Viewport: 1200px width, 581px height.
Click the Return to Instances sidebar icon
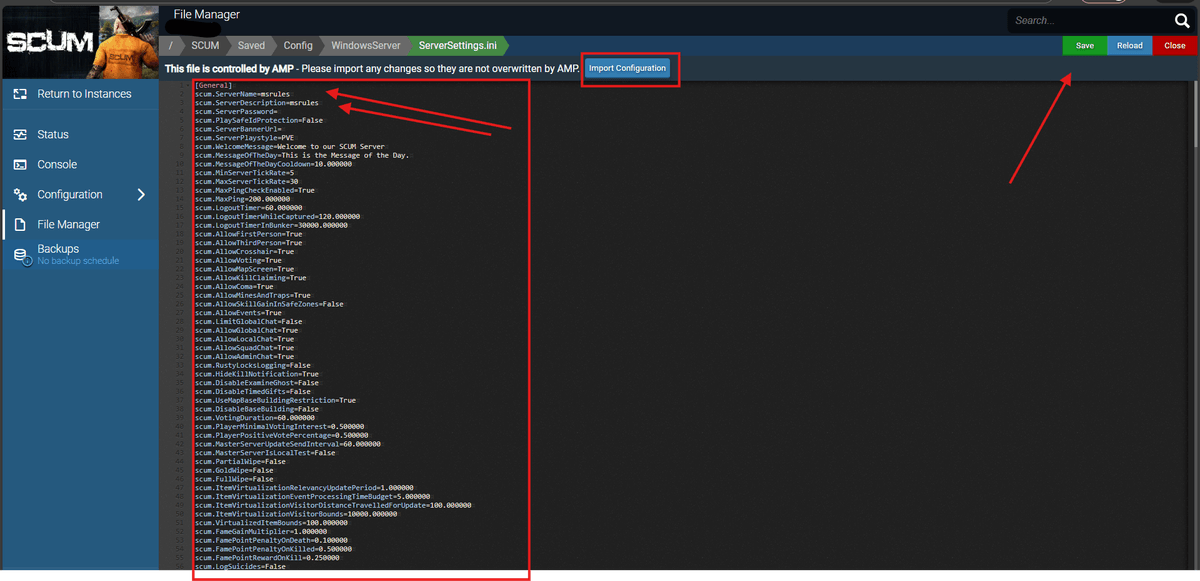tap(20, 94)
